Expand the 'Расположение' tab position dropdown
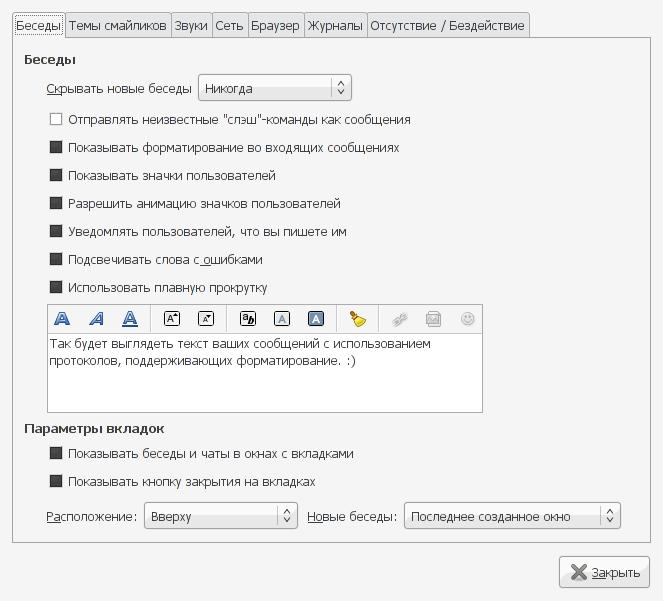The width and height of the screenshot is (663, 601). pos(220,516)
